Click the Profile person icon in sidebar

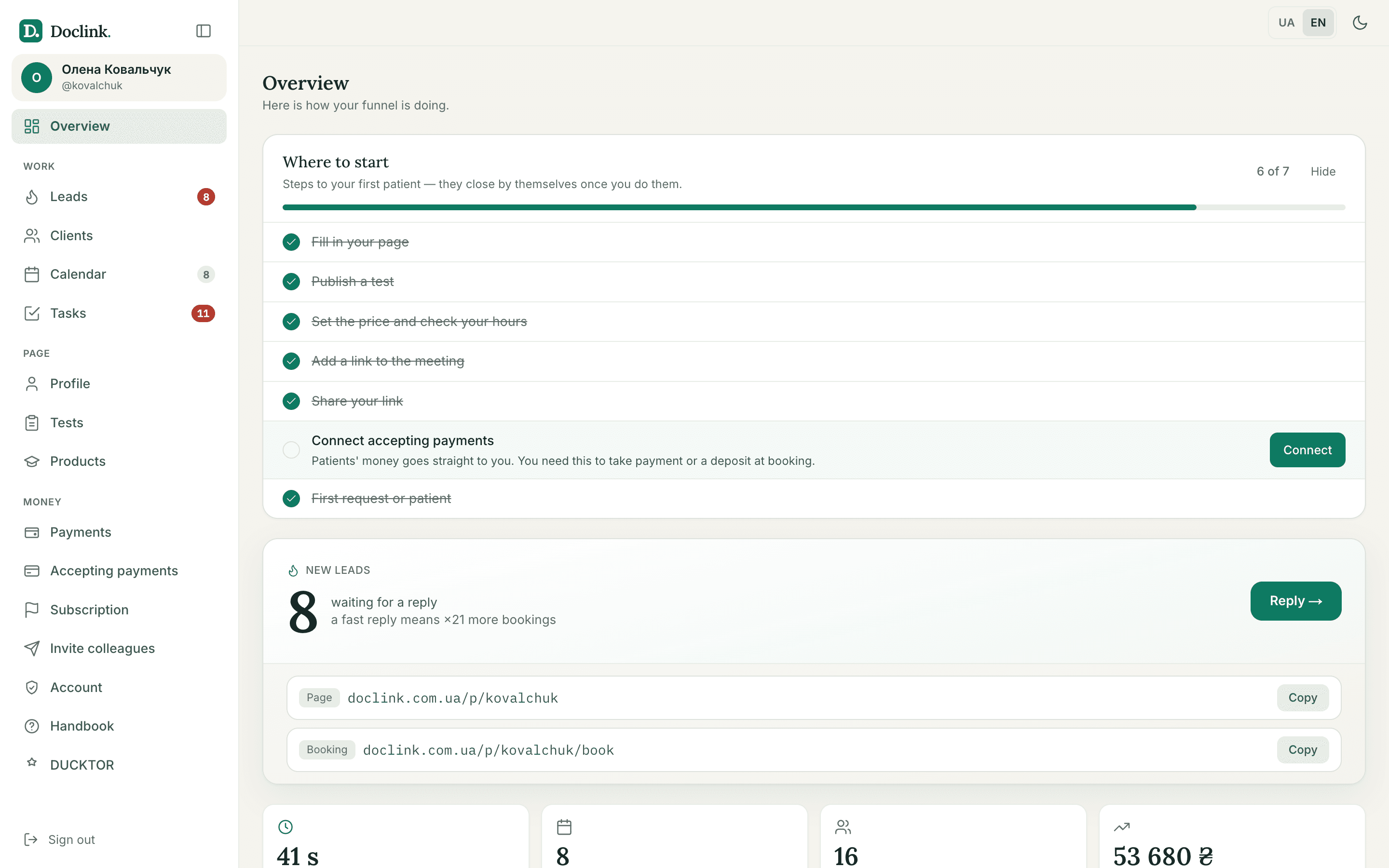click(x=31, y=383)
